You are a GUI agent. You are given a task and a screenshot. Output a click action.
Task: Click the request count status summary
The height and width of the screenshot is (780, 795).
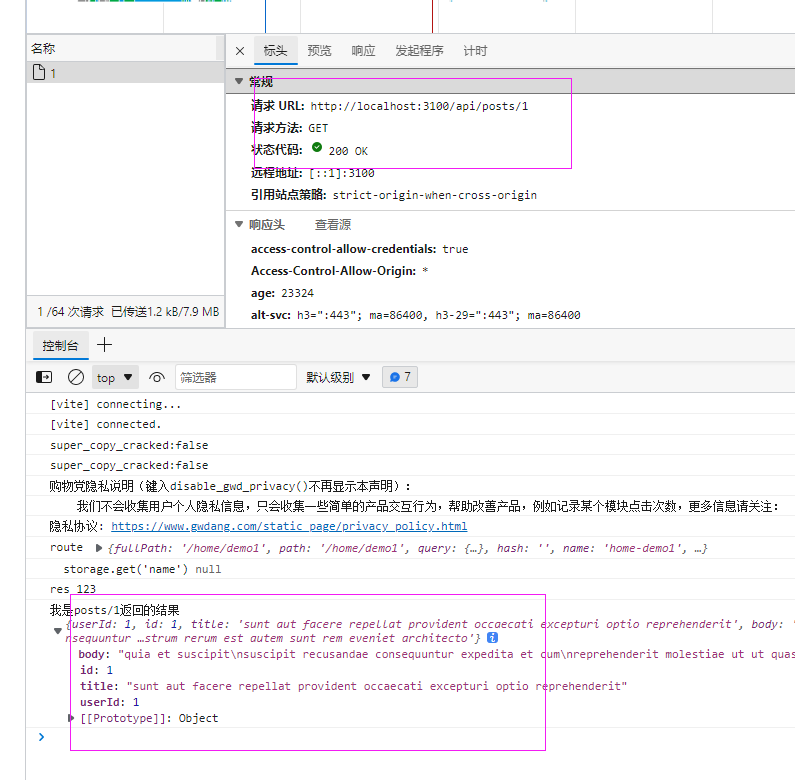point(128,311)
